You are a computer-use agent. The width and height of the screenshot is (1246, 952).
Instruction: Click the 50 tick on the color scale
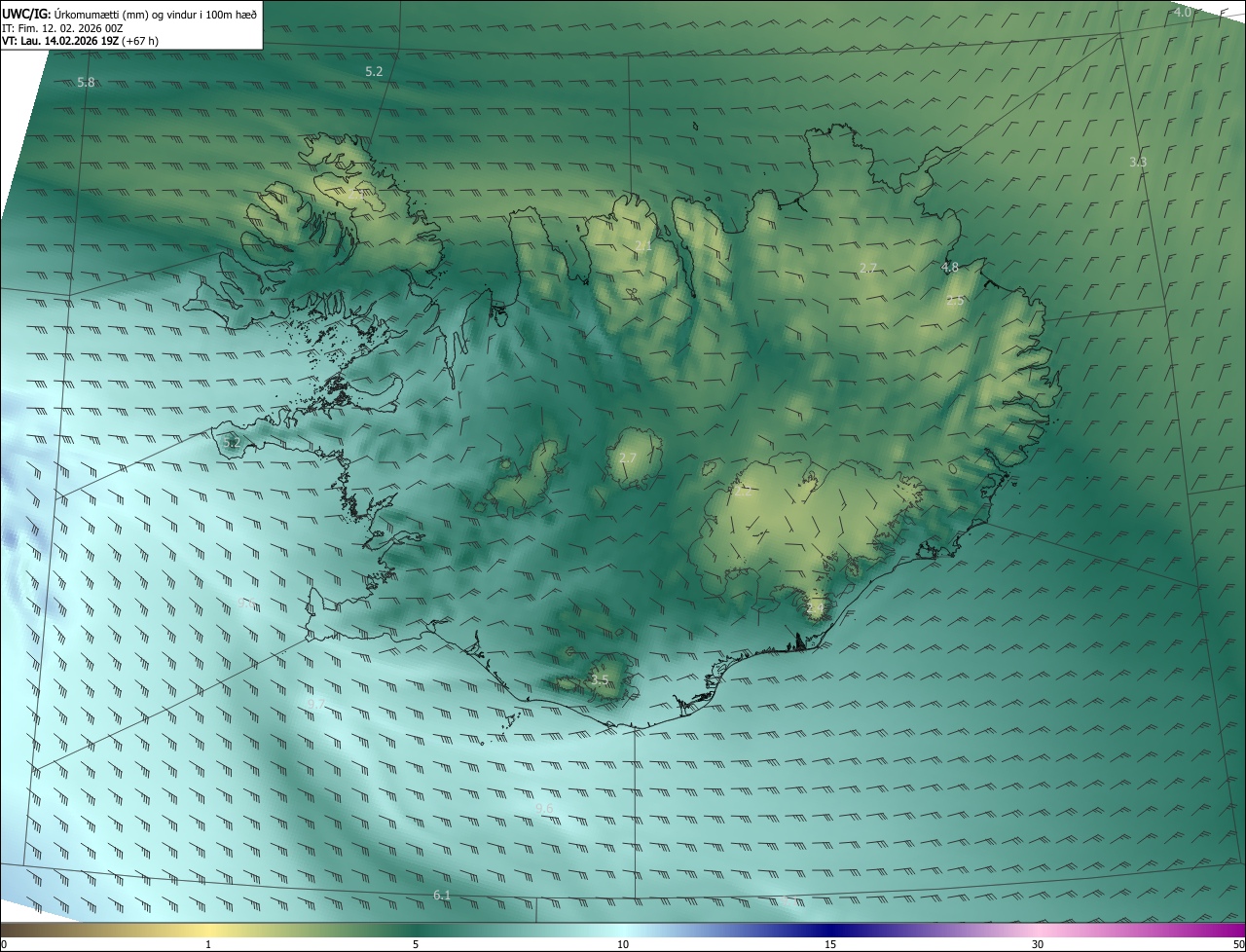(1238, 944)
